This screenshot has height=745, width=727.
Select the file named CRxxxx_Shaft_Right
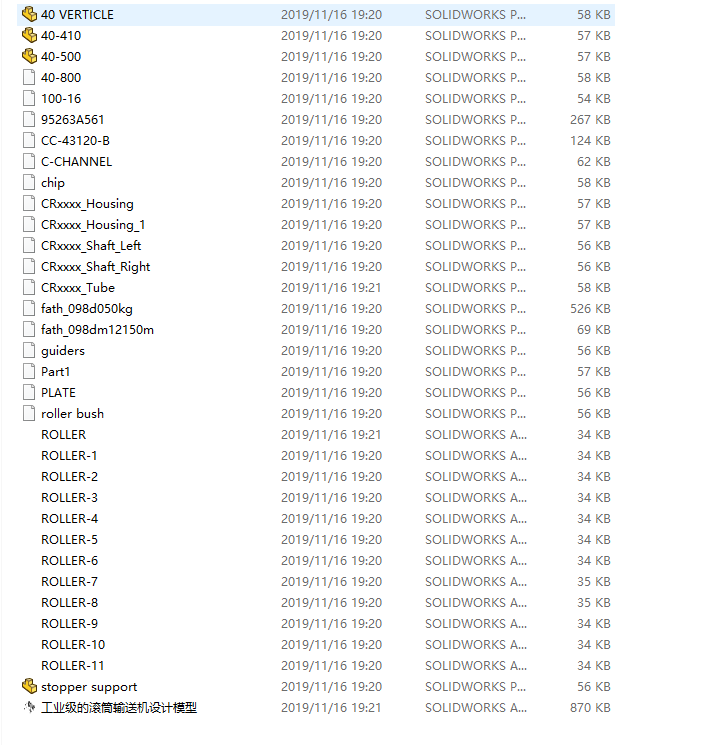pos(96,267)
